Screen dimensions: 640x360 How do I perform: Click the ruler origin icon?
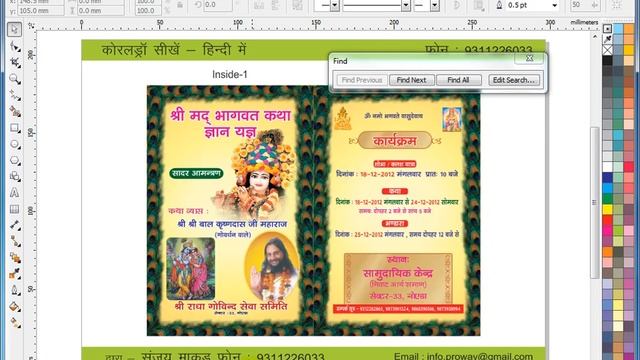(x=31, y=26)
